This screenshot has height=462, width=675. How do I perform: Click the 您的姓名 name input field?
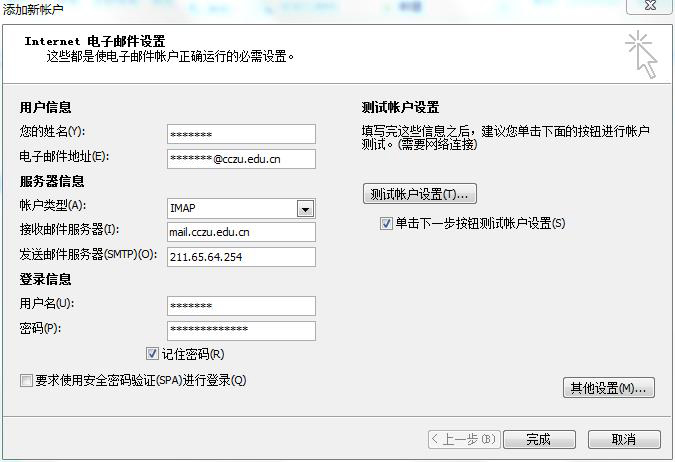click(x=241, y=134)
